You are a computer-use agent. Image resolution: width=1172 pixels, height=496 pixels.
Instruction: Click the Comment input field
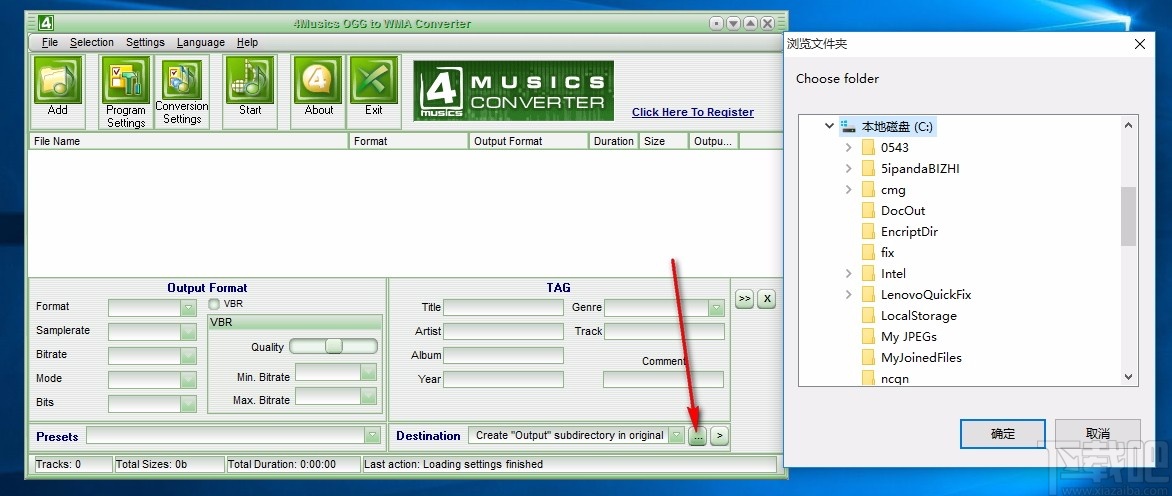click(x=664, y=379)
